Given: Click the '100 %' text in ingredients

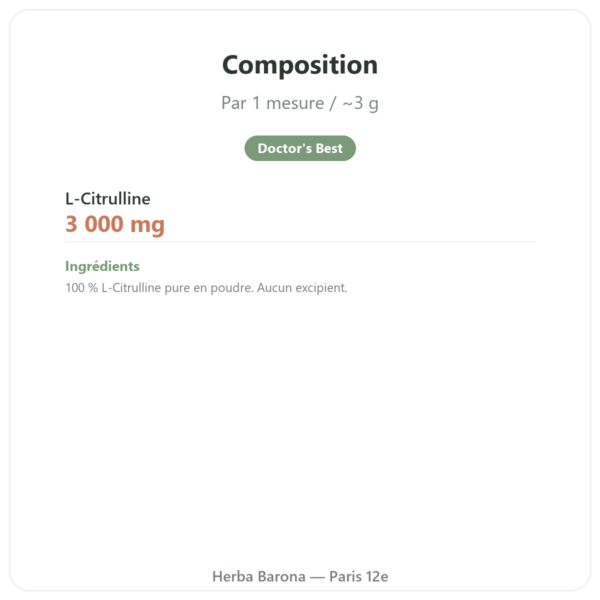Looking at the screenshot, I should coord(82,287).
